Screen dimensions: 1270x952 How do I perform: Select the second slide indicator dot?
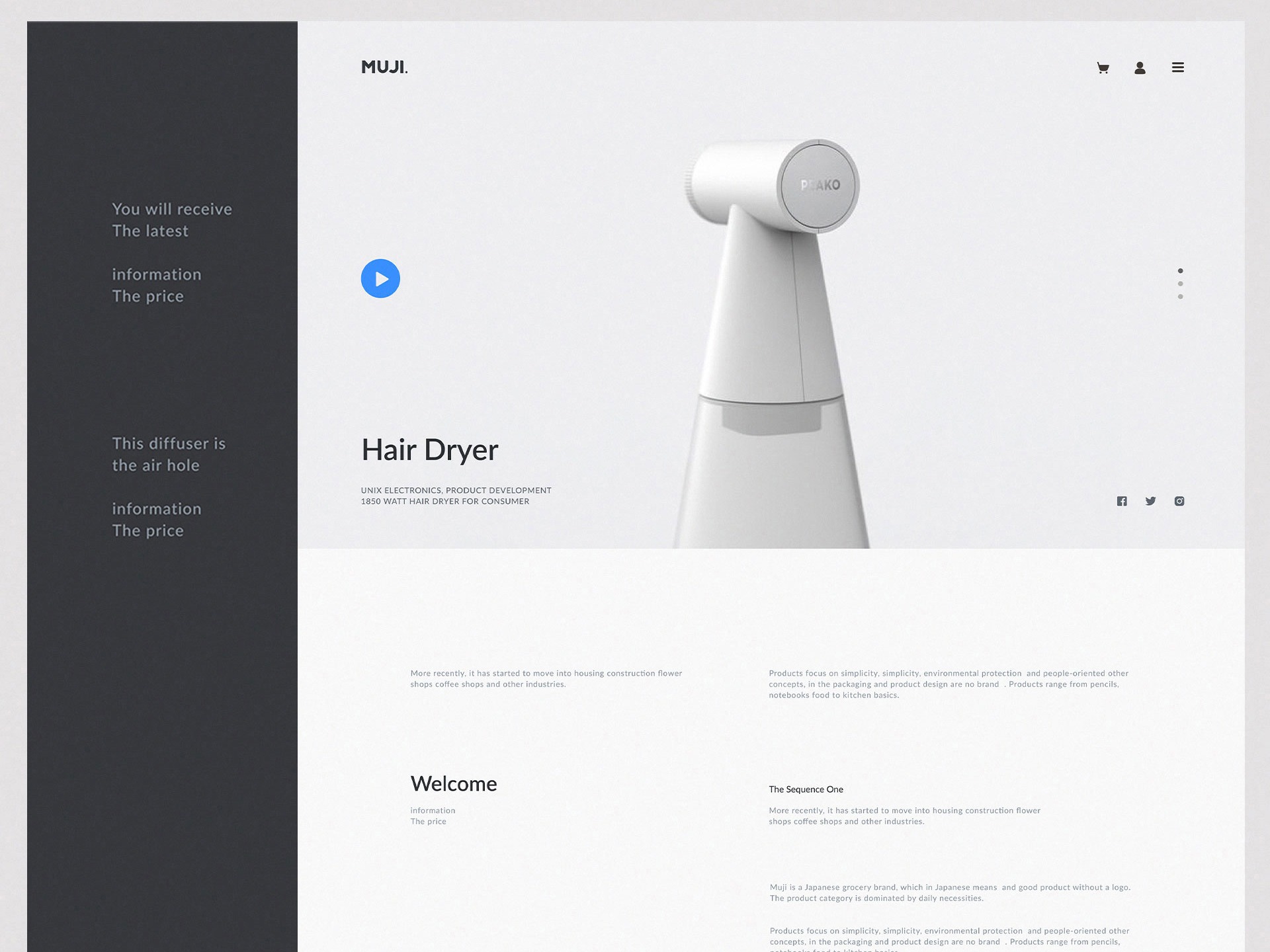coord(1180,284)
